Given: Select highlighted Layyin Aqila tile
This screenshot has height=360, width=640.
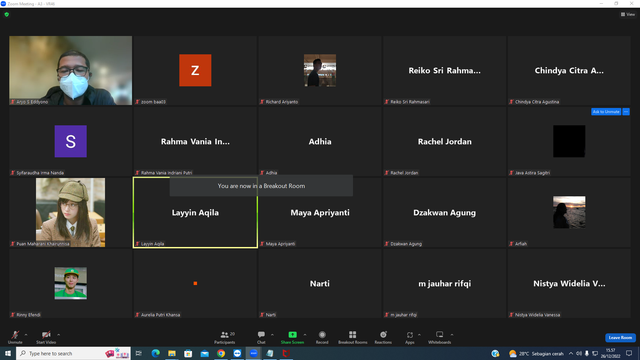Looking at the screenshot, I should pyautogui.click(x=195, y=212).
